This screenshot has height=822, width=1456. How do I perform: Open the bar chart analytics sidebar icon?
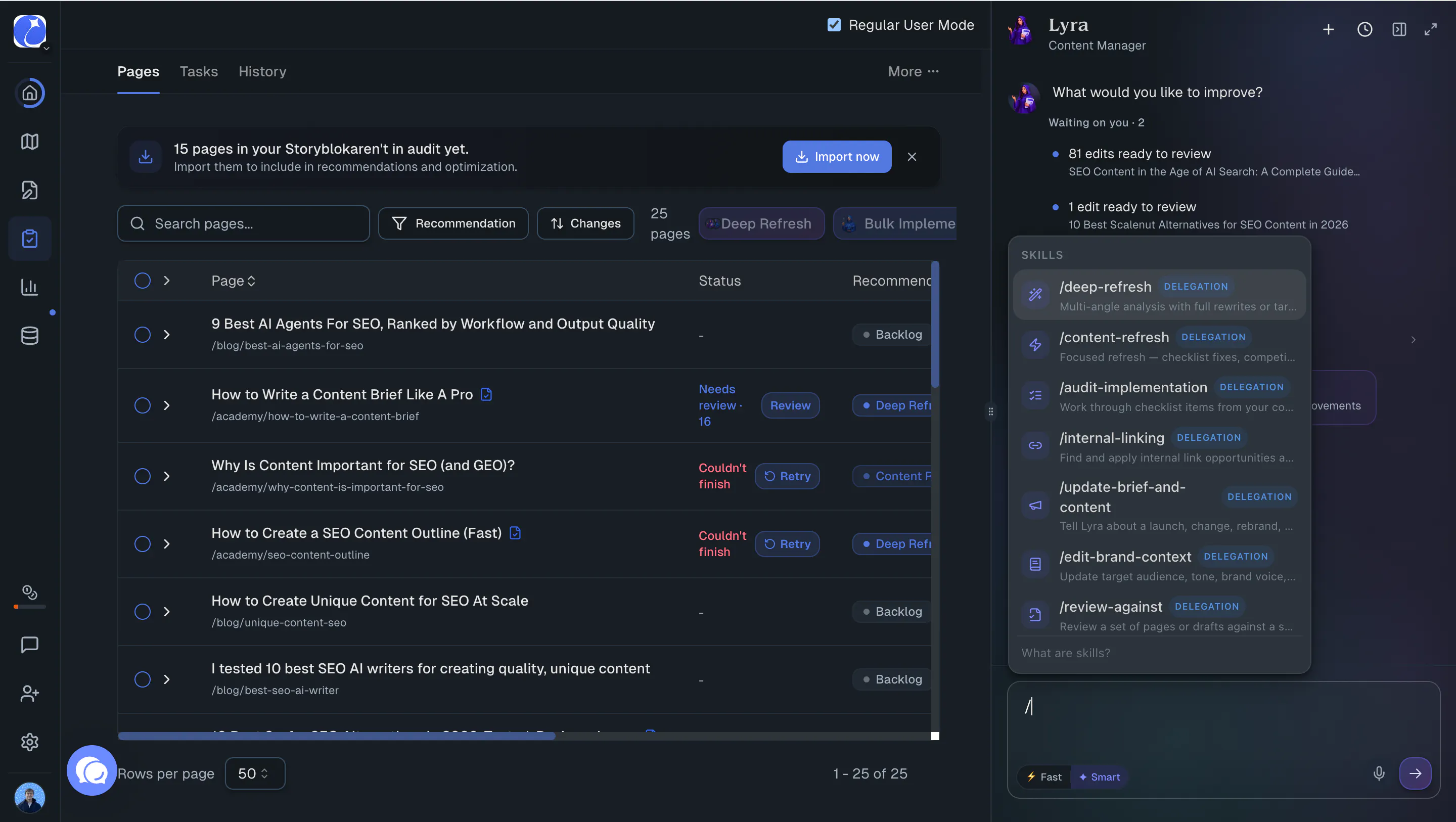29,287
